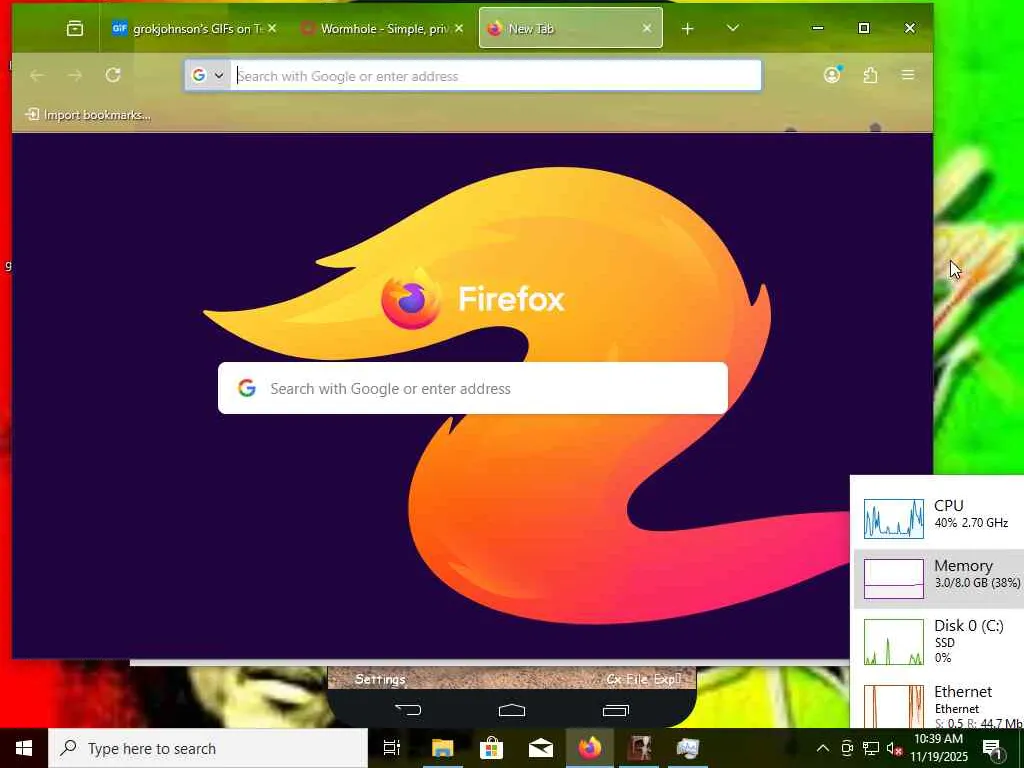1024x768 pixels.
Task: Click the network tray icon
Action: tap(871, 748)
